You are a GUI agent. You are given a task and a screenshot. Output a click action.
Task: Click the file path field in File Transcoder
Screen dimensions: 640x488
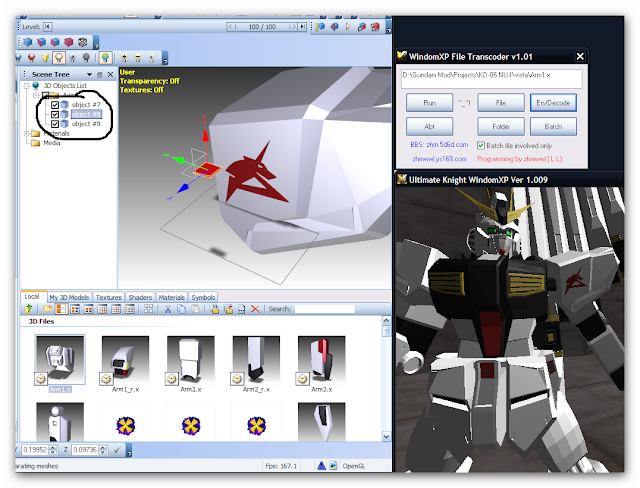click(491, 78)
